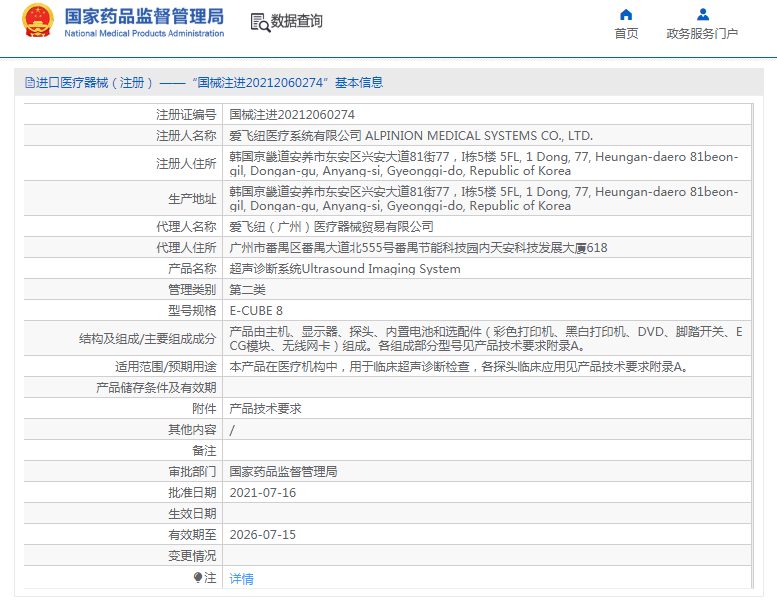The width and height of the screenshot is (777, 602).
Task: Click the 代理人名称 label
Action: [x=186, y=227]
